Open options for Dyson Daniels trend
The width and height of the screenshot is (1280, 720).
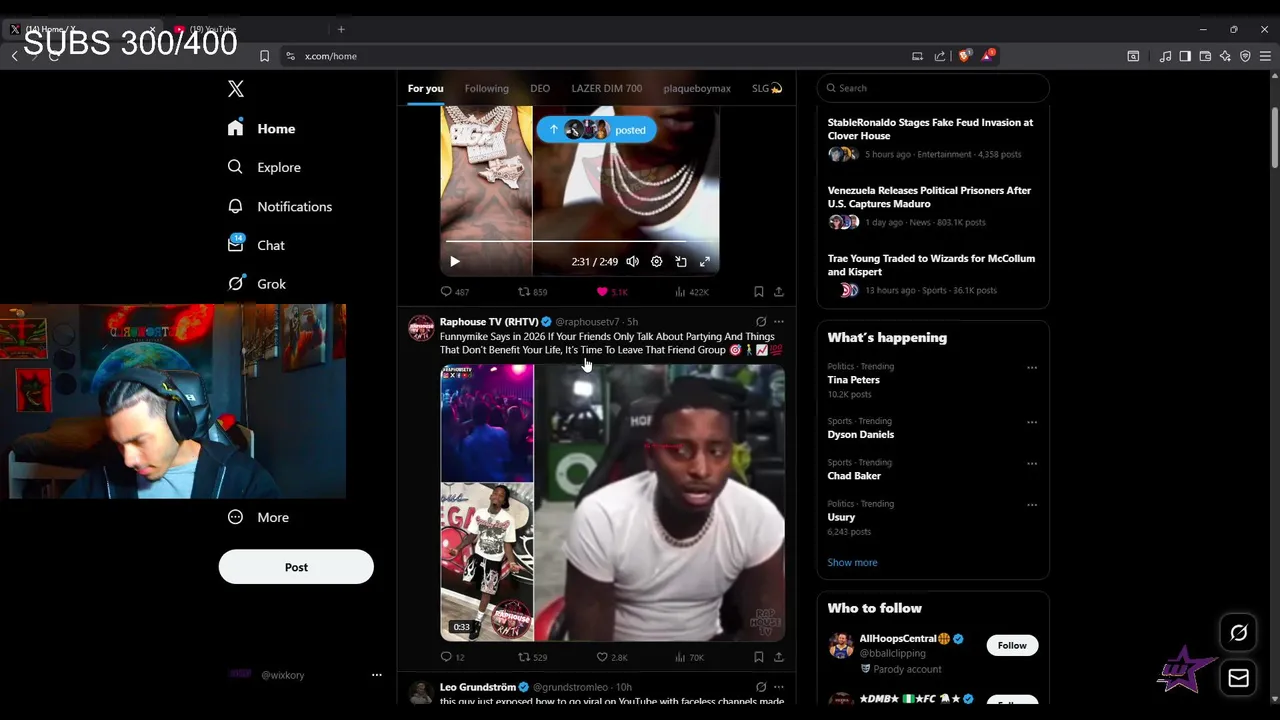tap(1032, 422)
